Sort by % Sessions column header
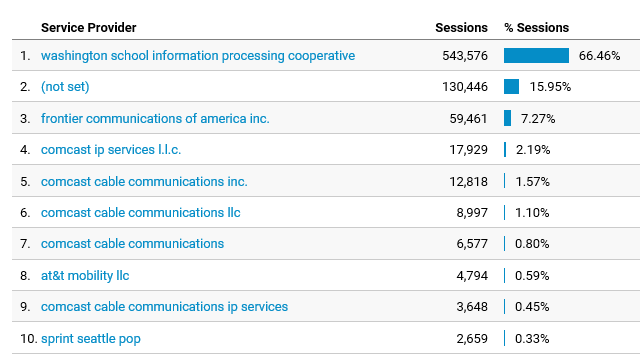 pos(536,28)
